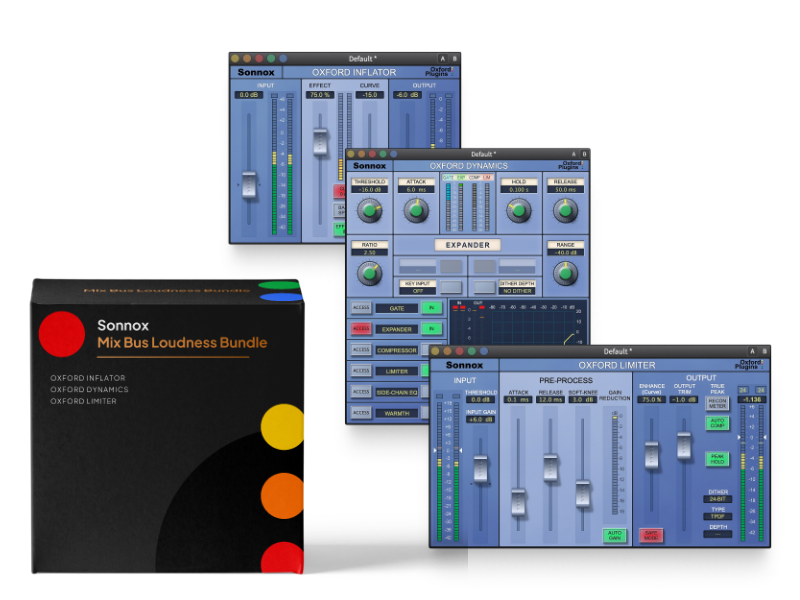Click the Ratio 2.50 value in Dynamics

[x=369, y=253]
